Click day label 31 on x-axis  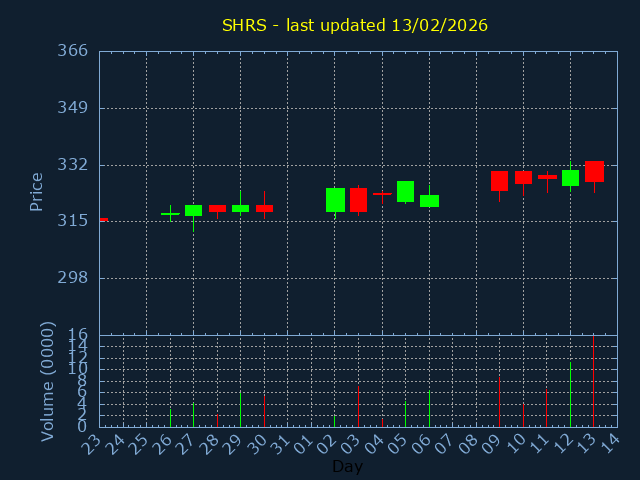tap(280, 444)
